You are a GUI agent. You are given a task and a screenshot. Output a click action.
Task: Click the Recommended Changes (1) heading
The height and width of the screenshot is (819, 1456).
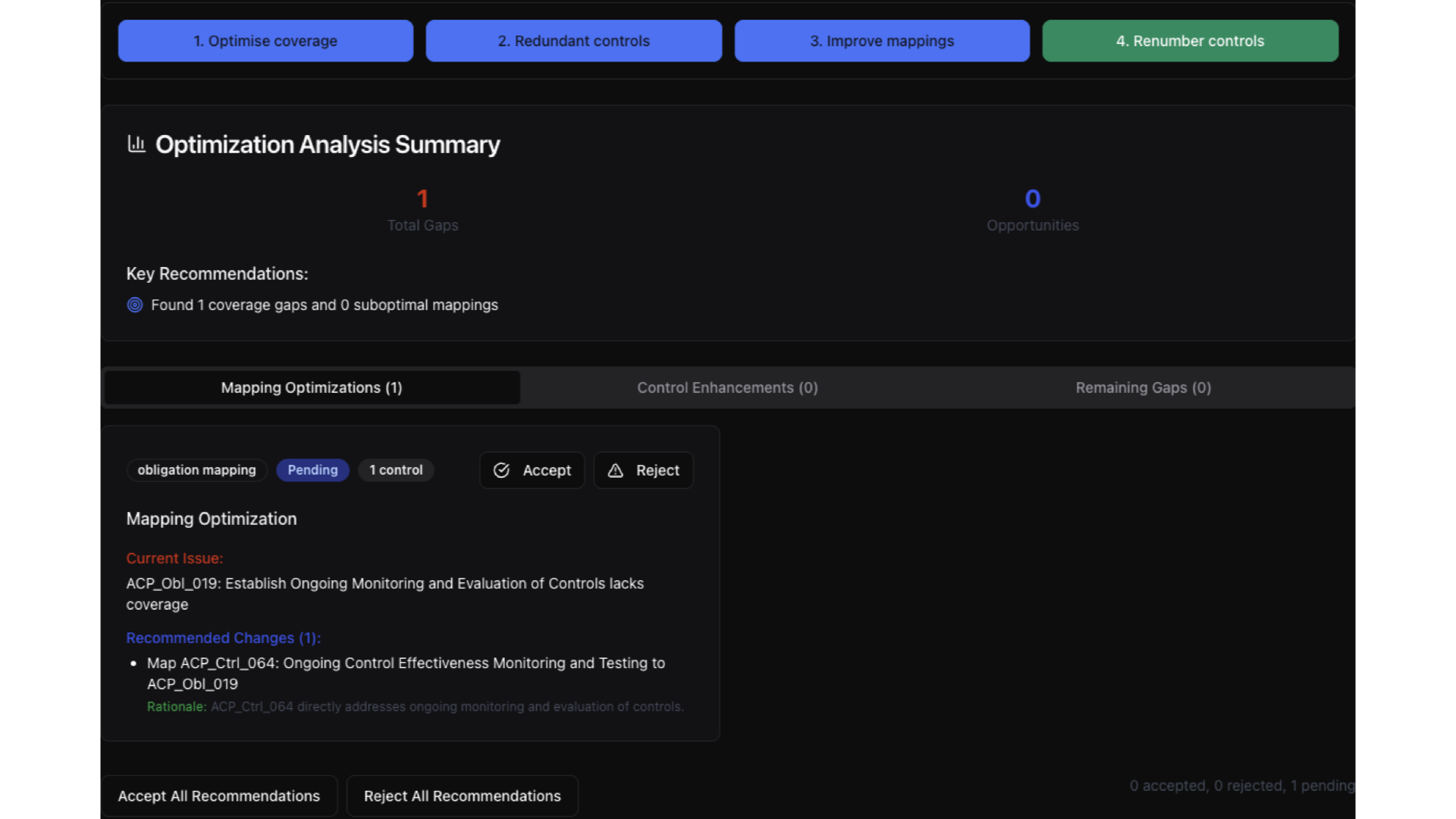point(223,638)
